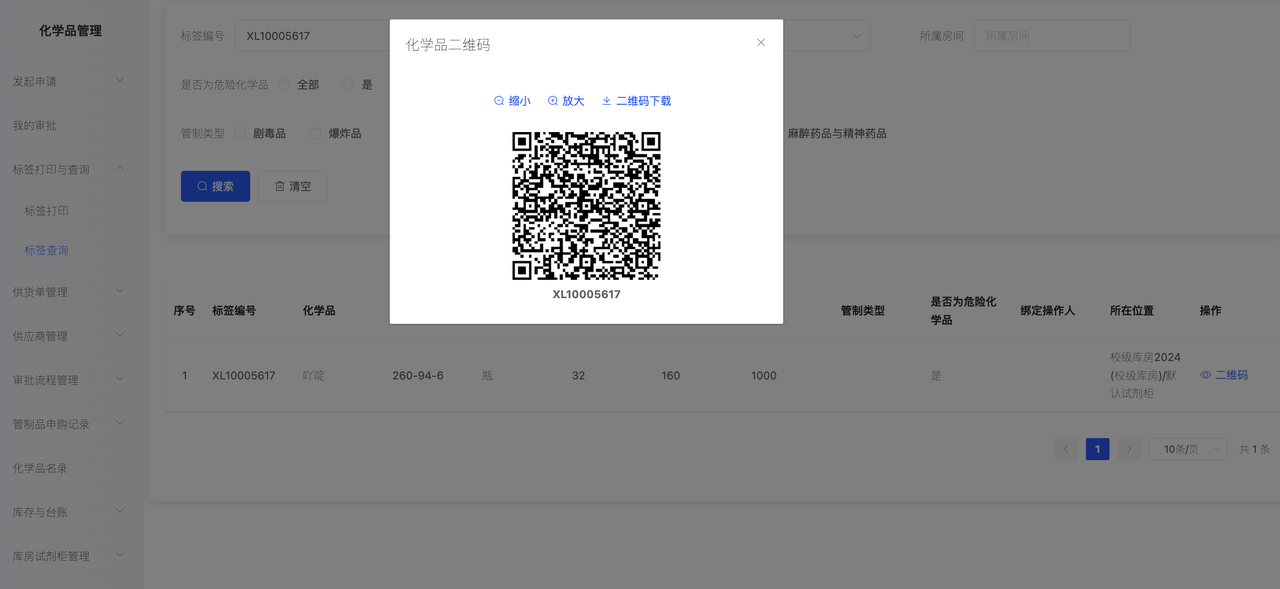Close the 化学品二维码 dialog
The height and width of the screenshot is (589, 1280).
761,43
